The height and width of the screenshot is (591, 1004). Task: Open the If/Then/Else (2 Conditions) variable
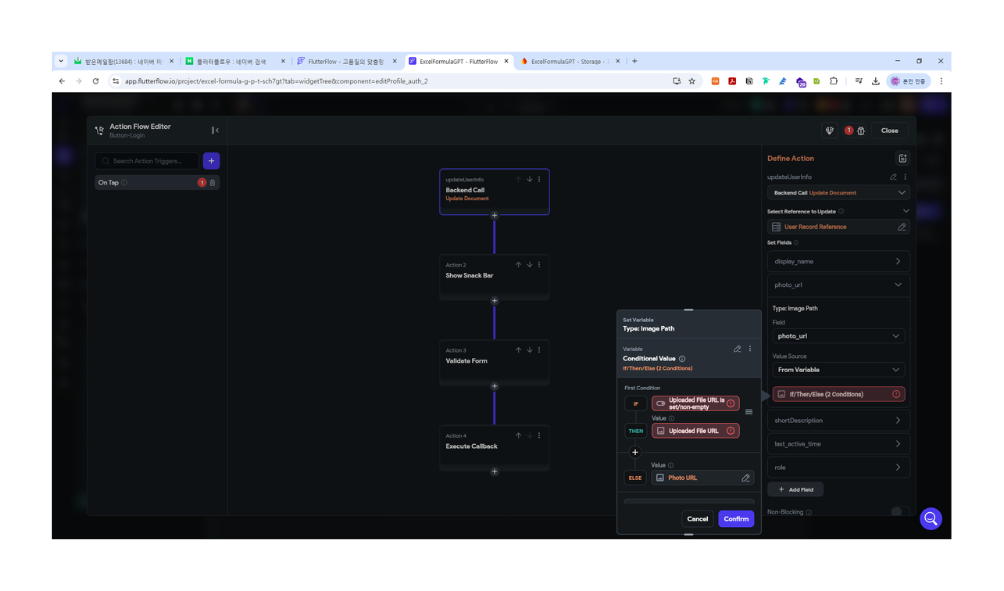(x=838, y=394)
